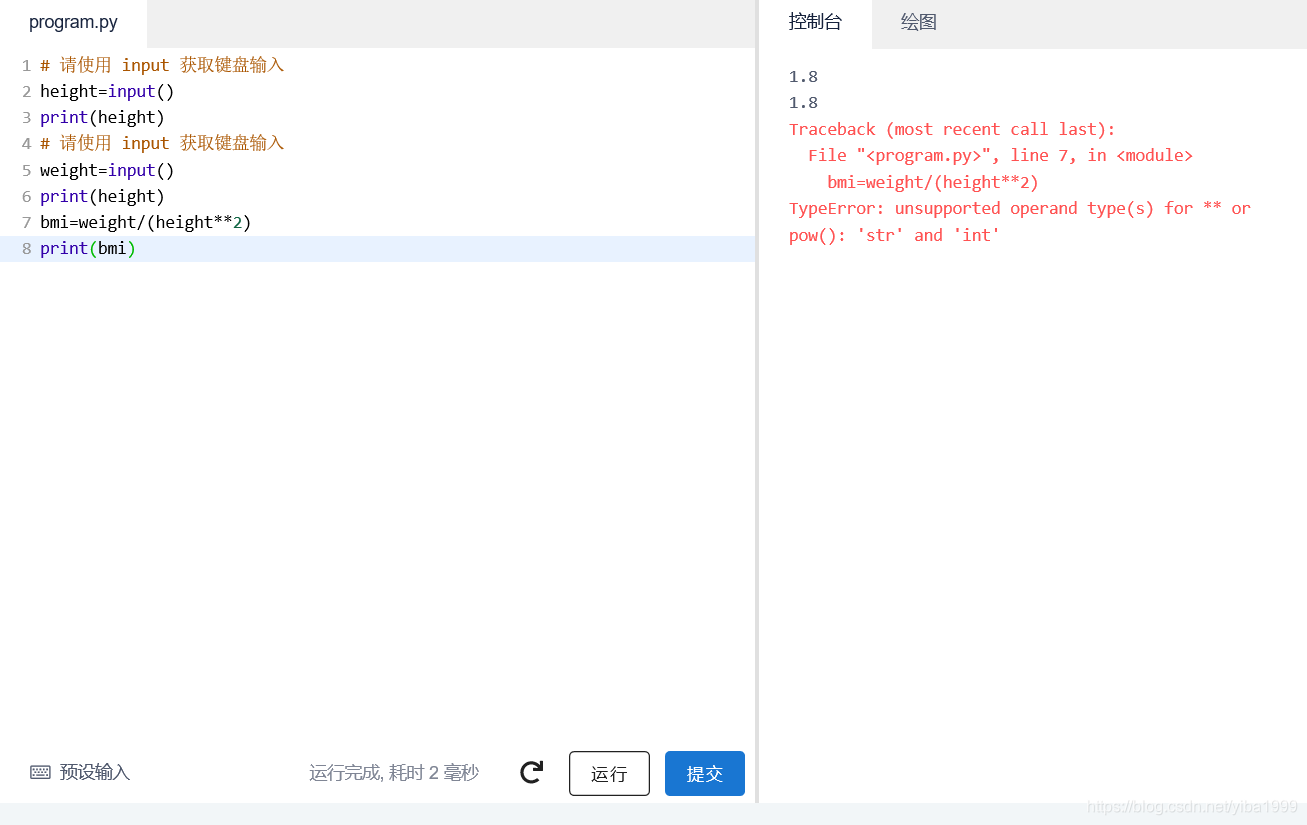This screenshot has height=825, width=1307.
Task: Click the first comment line in editor
Action: pyautogui.click(x=162, y=65)
